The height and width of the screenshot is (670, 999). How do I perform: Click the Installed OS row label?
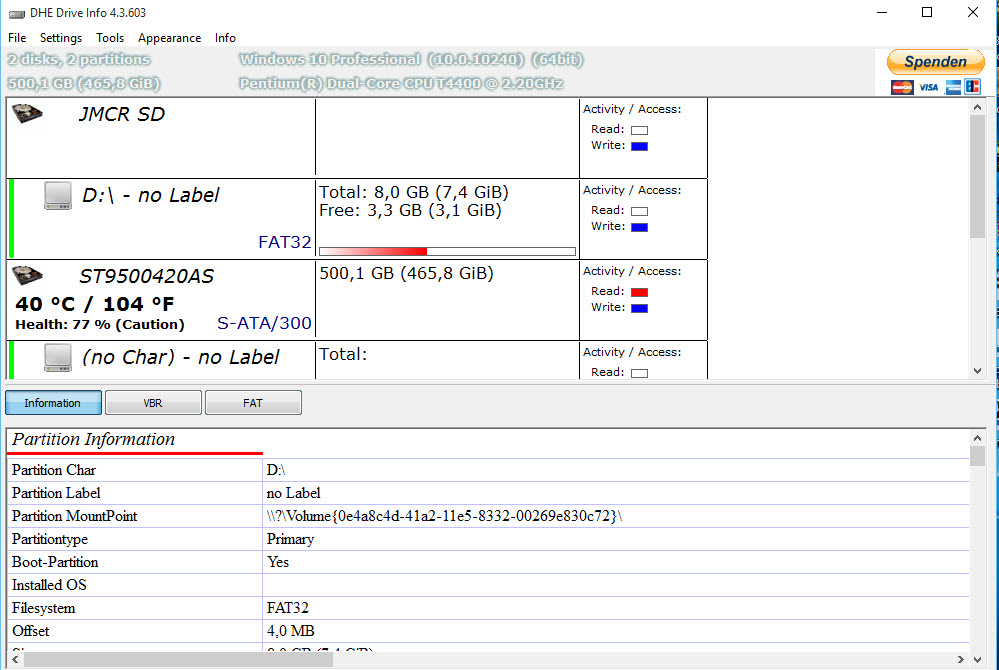(49, 585)
